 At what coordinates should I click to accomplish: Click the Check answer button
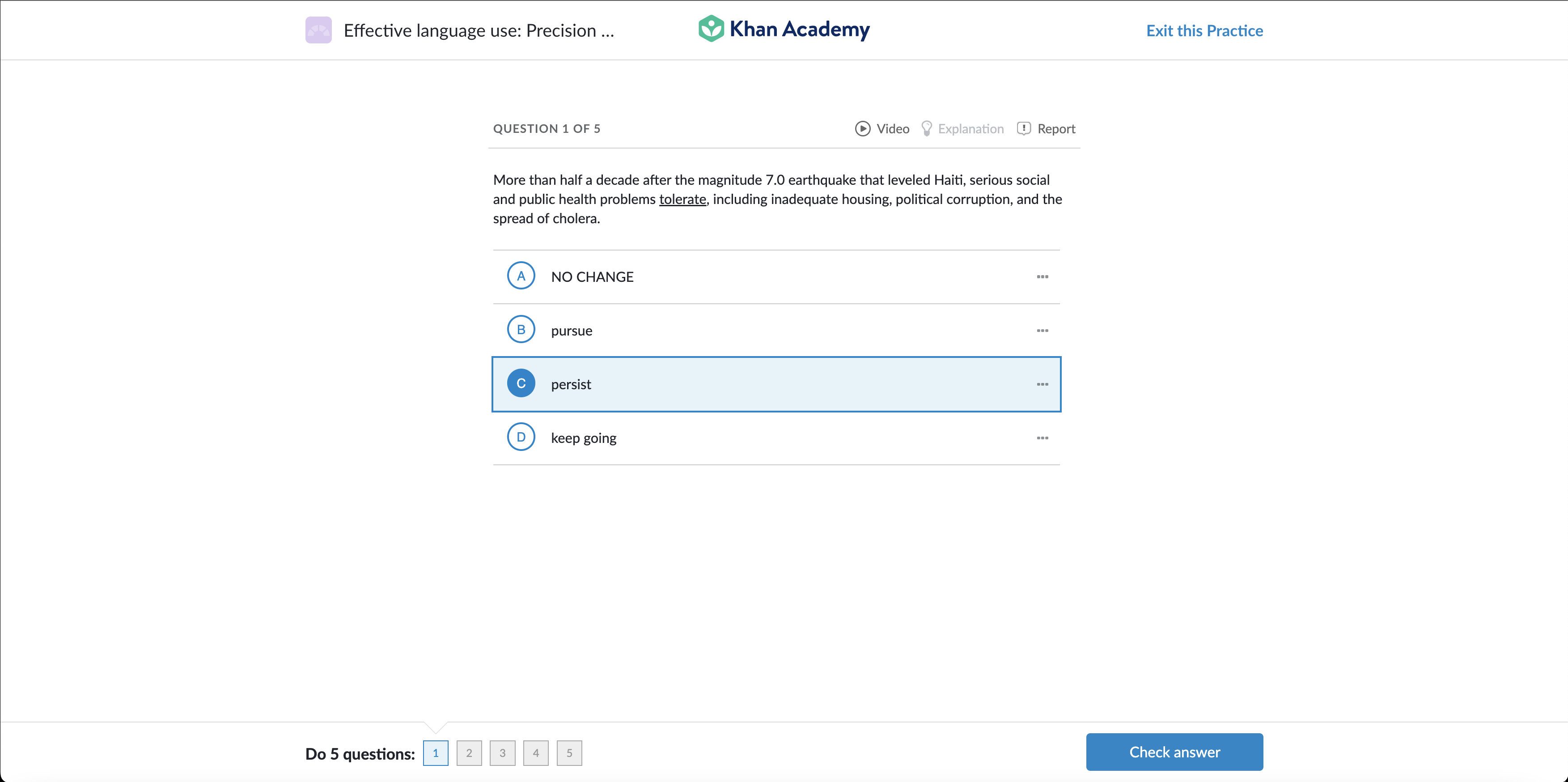(1174, 752)
